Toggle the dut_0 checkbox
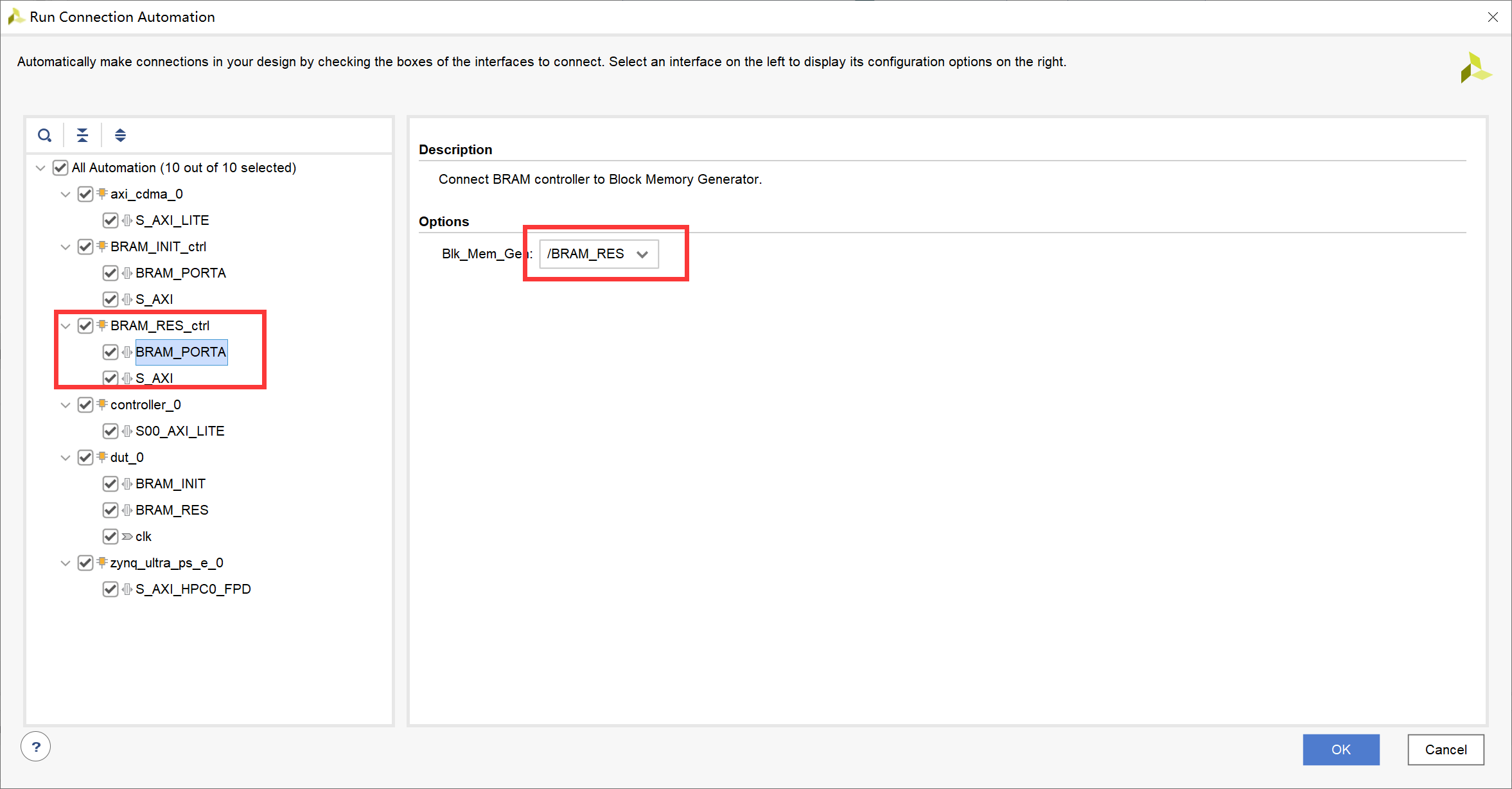The image size is (1512, 789). click(85, 457)
